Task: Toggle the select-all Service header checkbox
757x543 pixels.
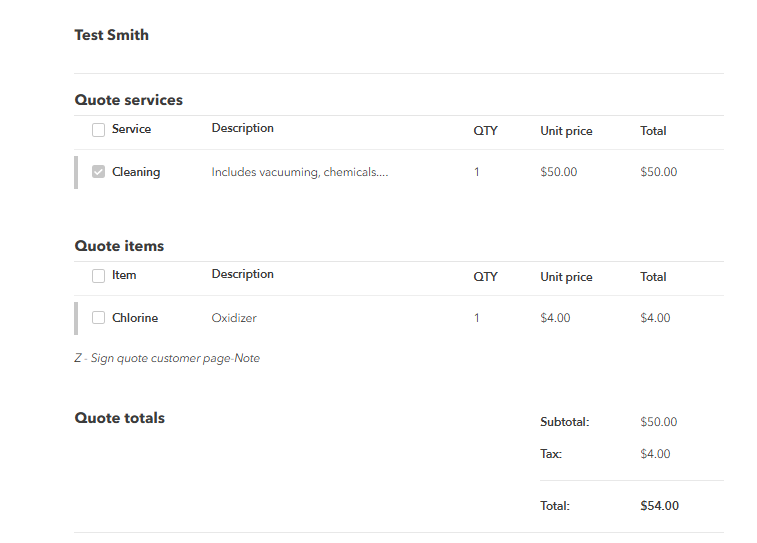Action: (98, 130)
